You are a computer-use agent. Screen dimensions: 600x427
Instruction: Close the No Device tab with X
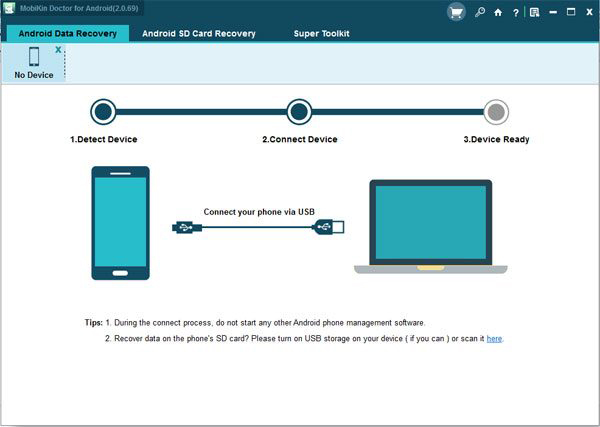(x=58, y=49)
